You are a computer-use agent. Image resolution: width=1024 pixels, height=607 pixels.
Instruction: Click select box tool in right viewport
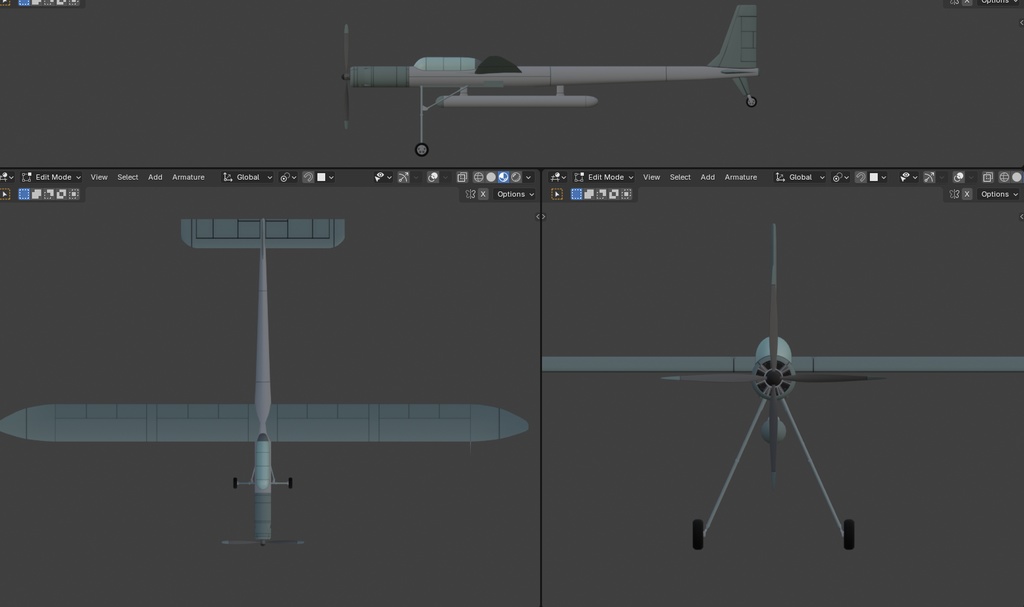[x=557, y=194]
